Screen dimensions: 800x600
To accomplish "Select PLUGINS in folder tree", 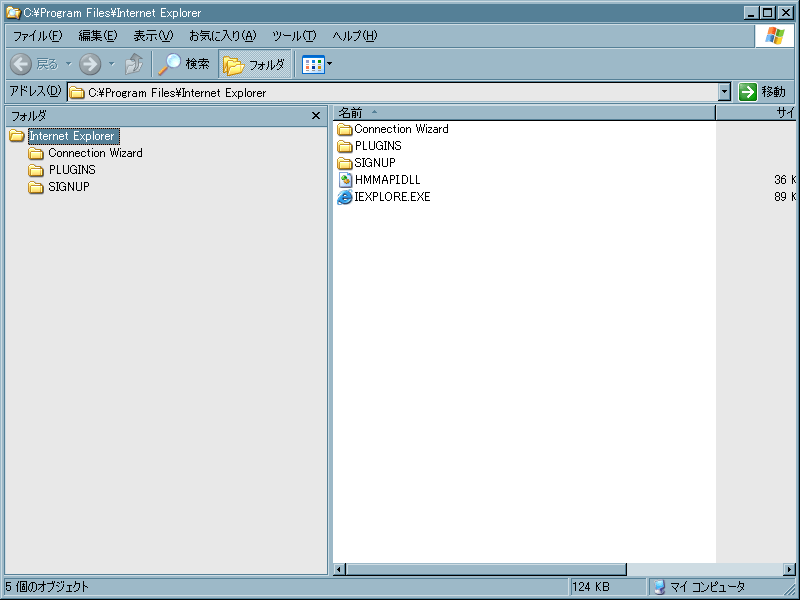I will click(x=72, y=170).
